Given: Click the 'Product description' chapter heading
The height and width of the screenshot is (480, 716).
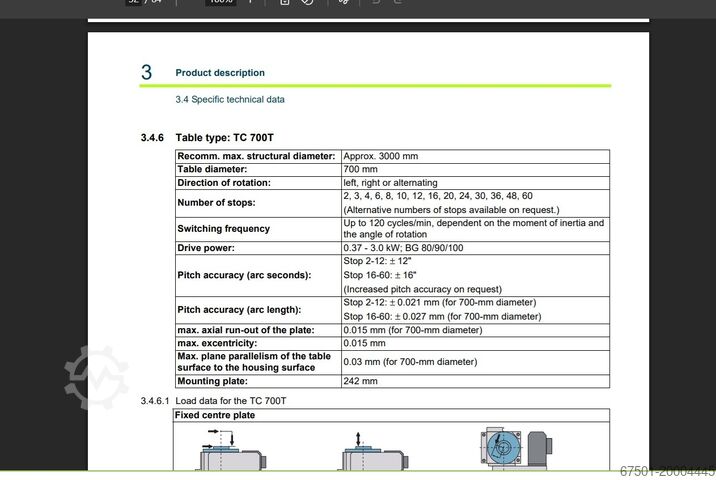Looking at the screenshot, I should (x=220, y=73).
